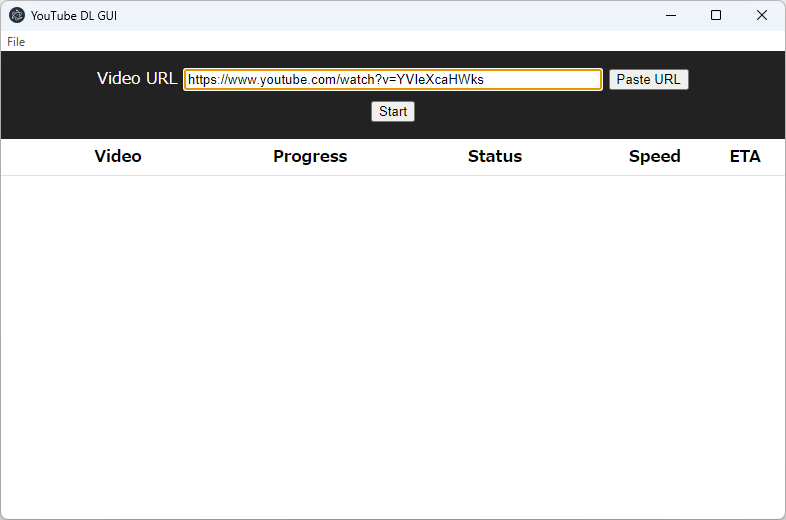Viewport: 786px width, 520px height.
Task: Open the File menu
Action: pos(16,42)
